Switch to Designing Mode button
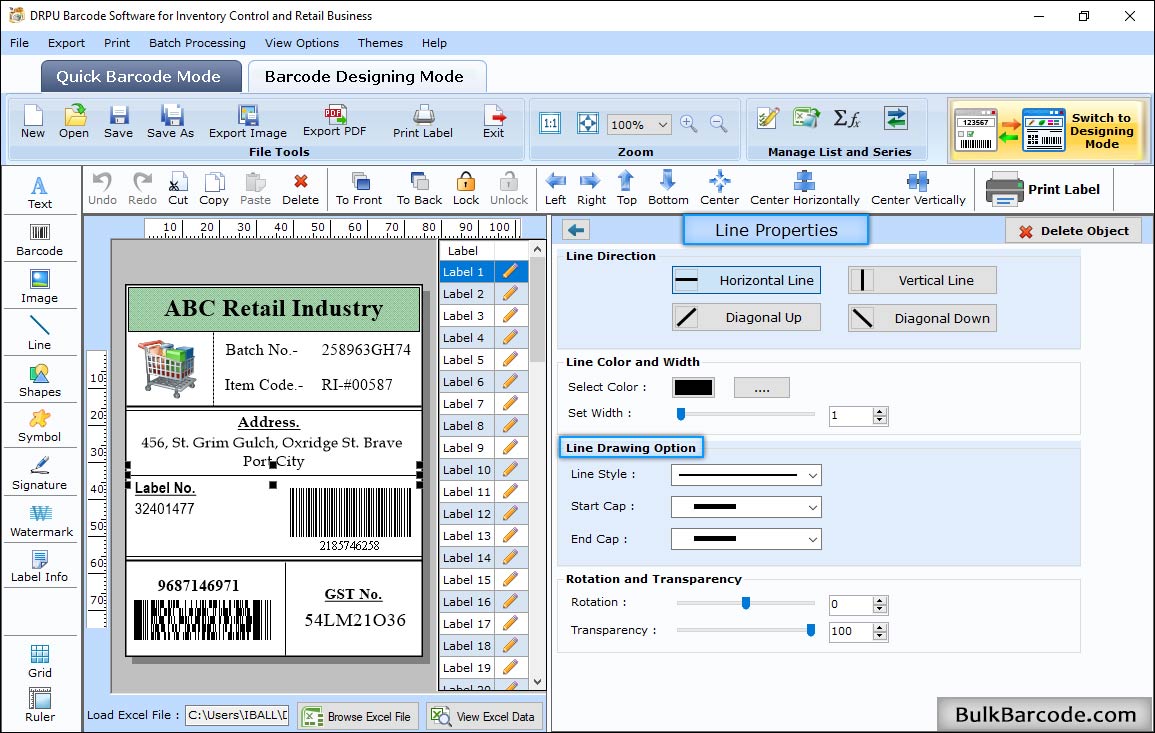The width and height of the screenshot is (1155, 733). (1048, 130)
